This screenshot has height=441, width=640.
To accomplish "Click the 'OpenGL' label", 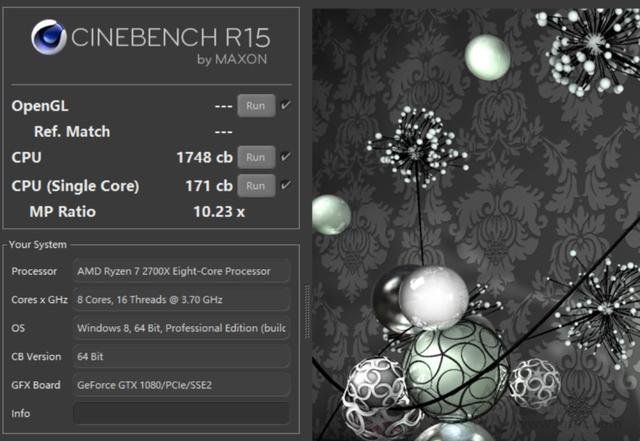I will click(x=40, y=106).
